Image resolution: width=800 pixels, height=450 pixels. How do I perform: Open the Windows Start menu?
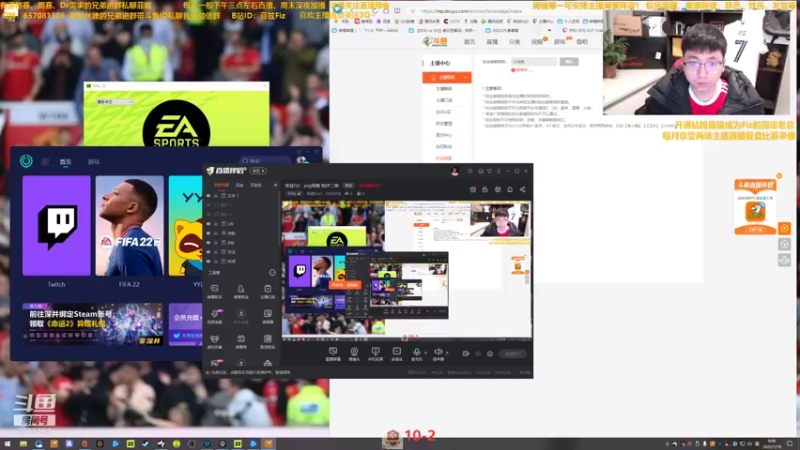coord(7,444)
